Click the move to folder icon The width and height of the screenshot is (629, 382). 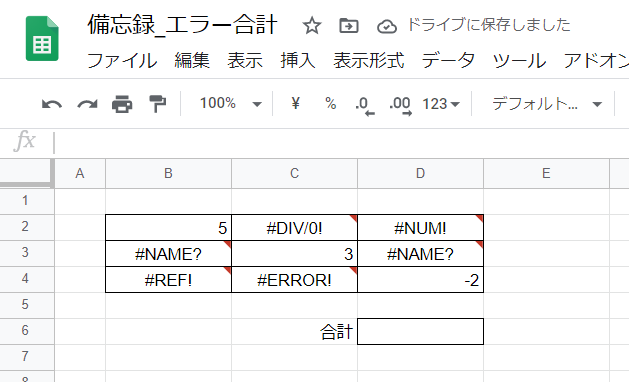tap(349, 26)
